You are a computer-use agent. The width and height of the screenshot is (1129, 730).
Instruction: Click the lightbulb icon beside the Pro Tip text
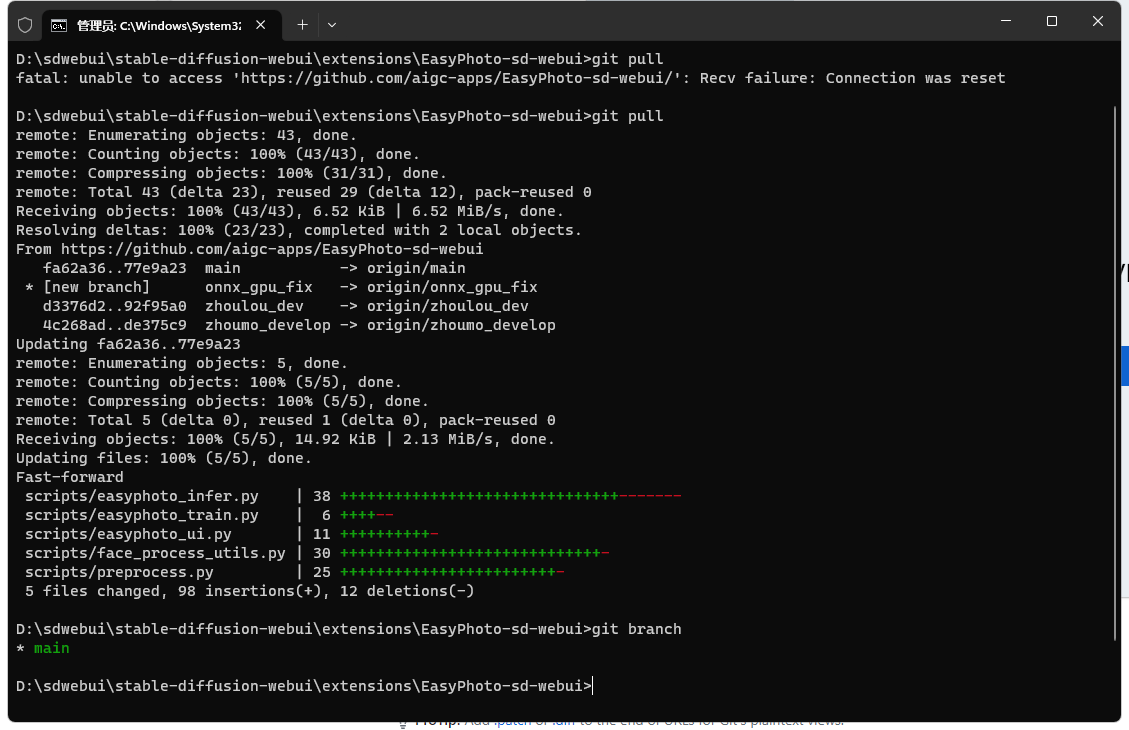[405, 719]
